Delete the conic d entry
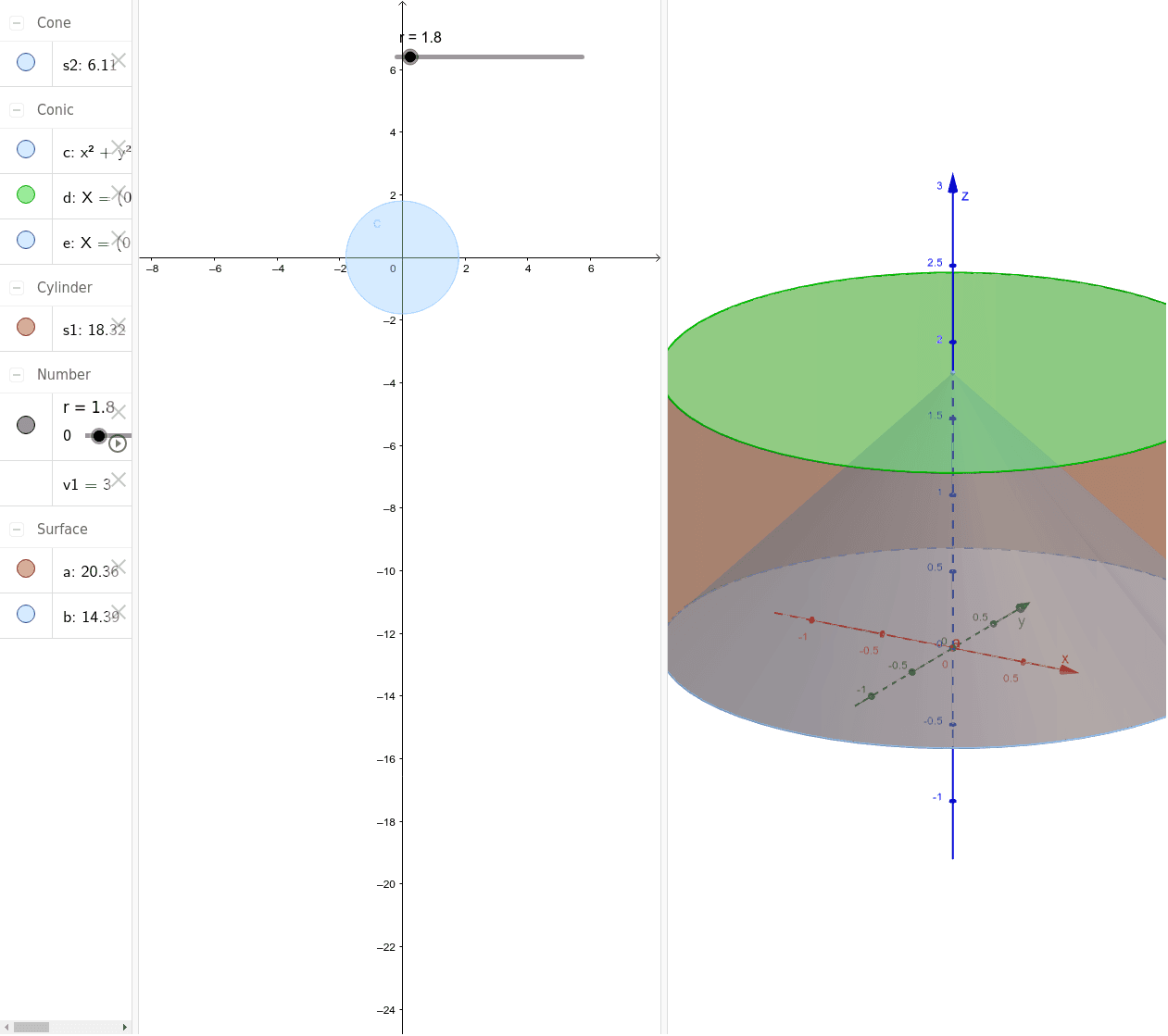1168x1036 pixels. click(x=119, y=193)
